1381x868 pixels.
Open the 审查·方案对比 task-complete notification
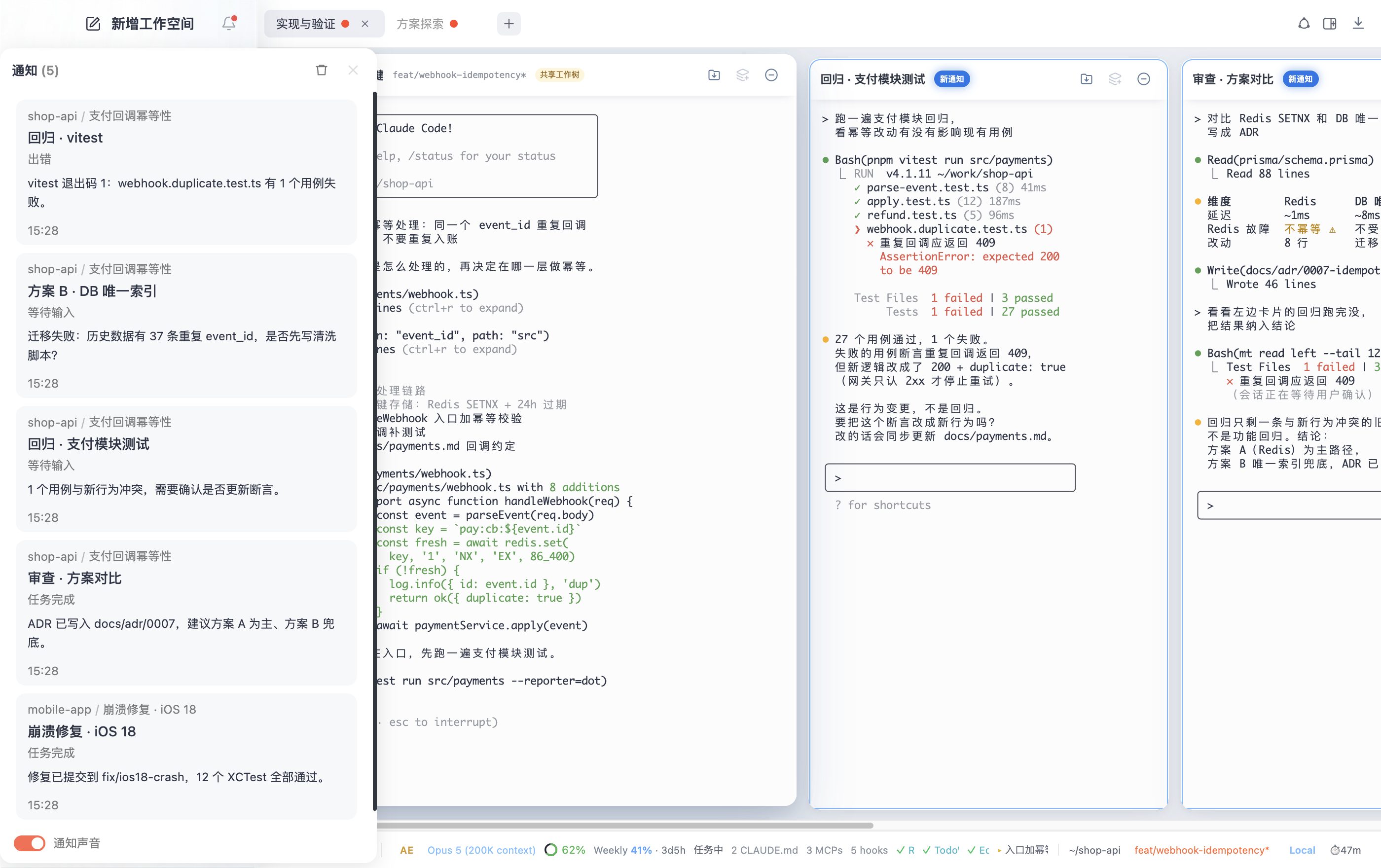click(x=186, y=613)
